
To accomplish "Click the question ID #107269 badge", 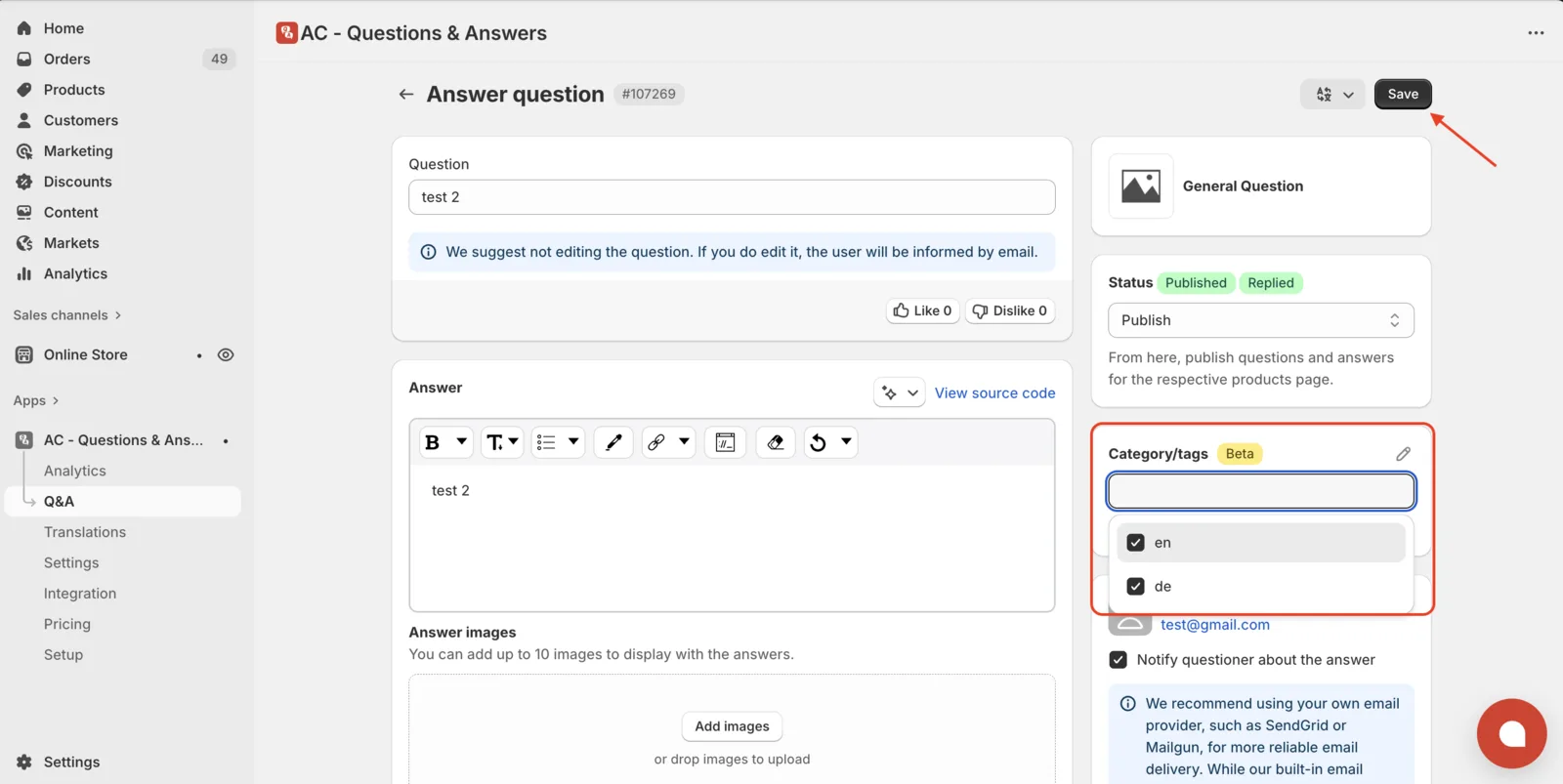I will (x=649, y=94).
